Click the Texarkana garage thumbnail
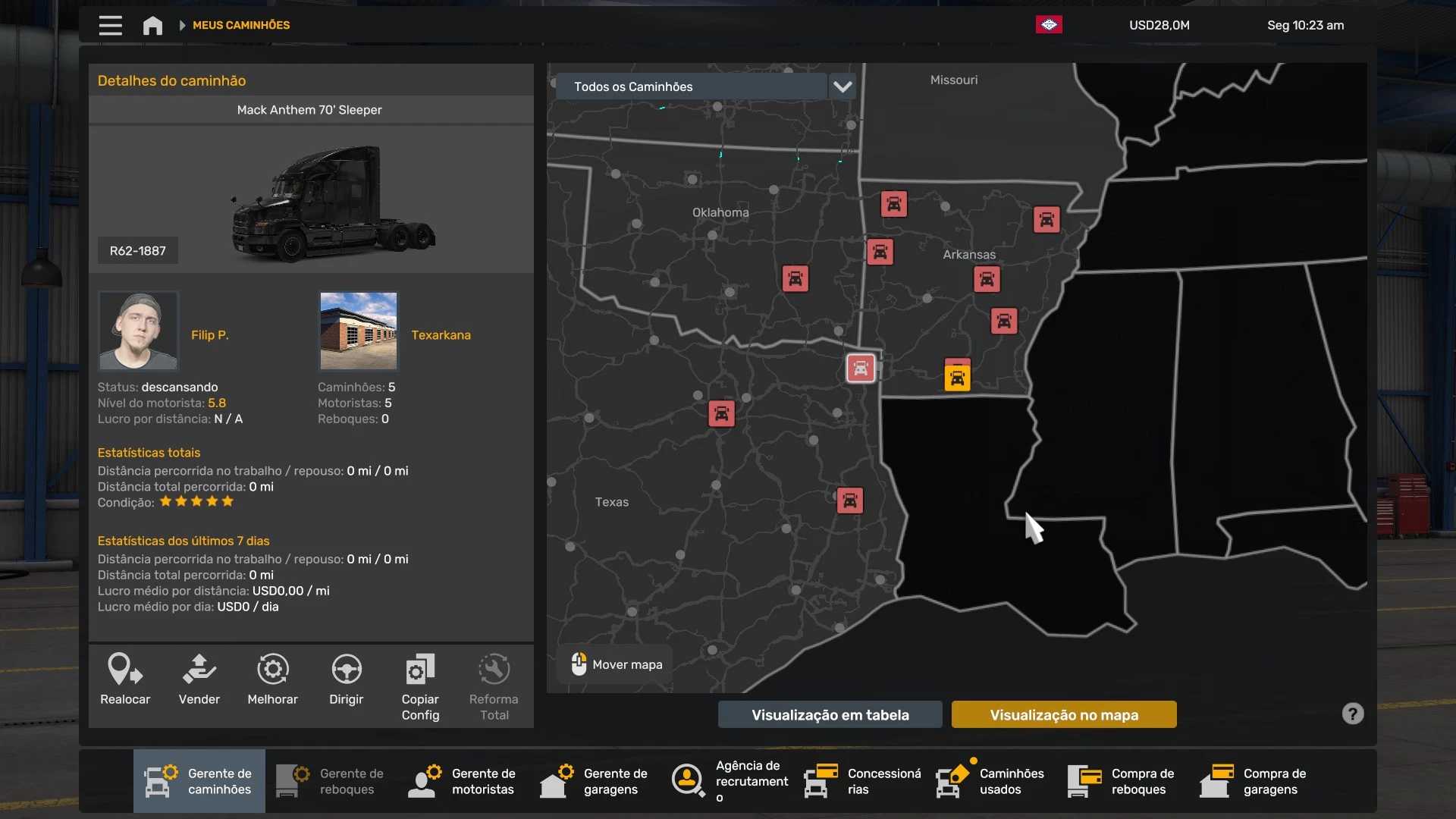 (x=358, y=331)
